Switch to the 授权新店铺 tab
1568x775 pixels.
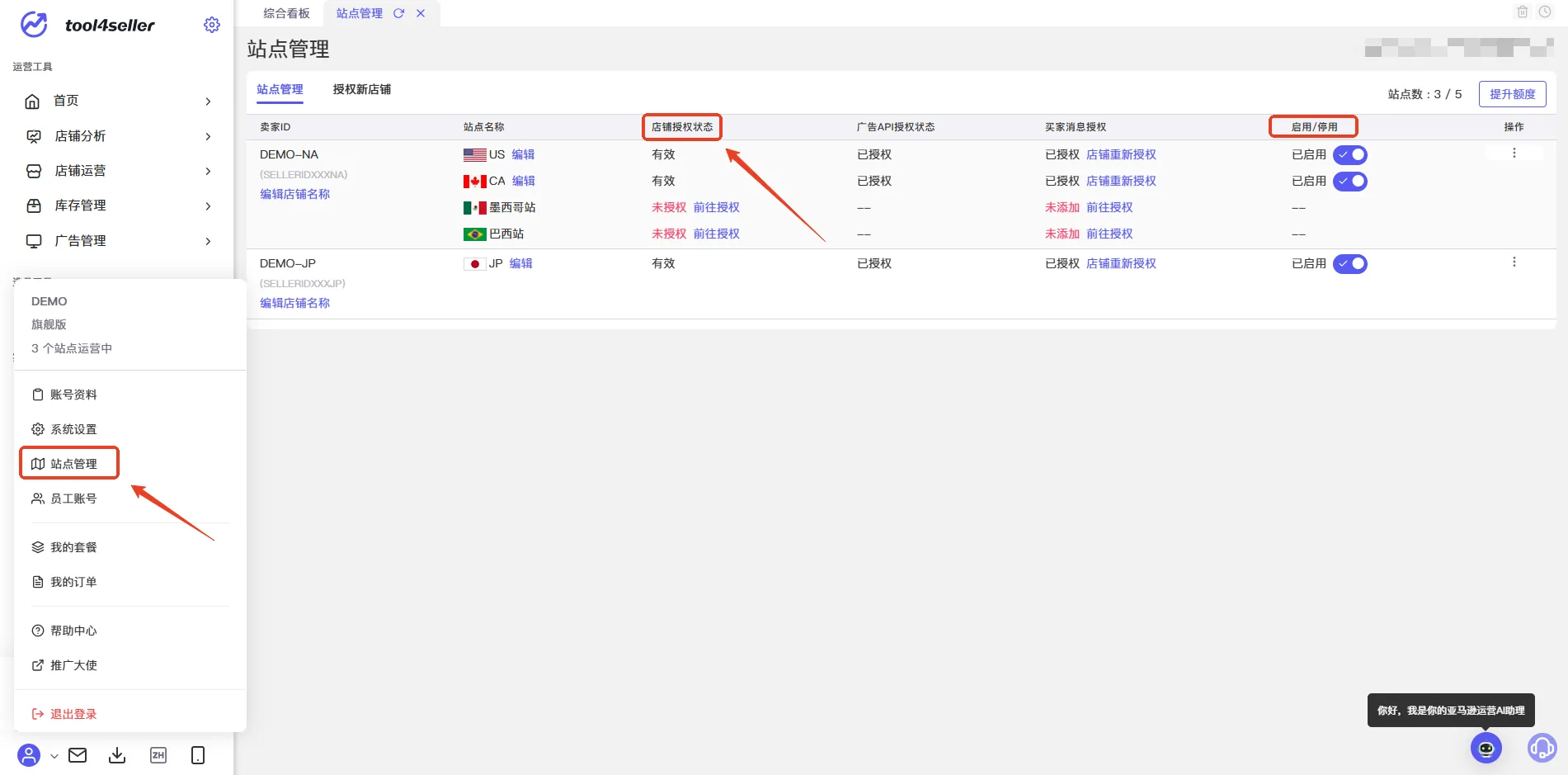coord(361,89)
